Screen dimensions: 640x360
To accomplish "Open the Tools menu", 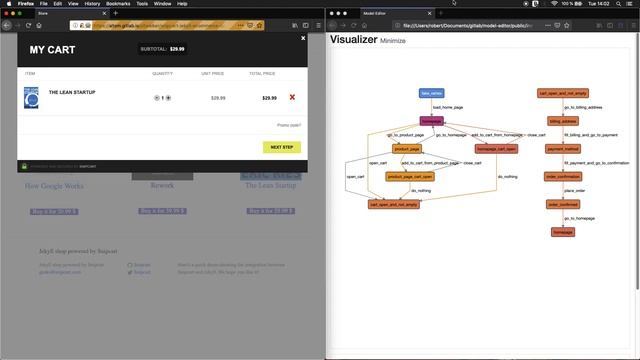I will click(x=142, y=3).
